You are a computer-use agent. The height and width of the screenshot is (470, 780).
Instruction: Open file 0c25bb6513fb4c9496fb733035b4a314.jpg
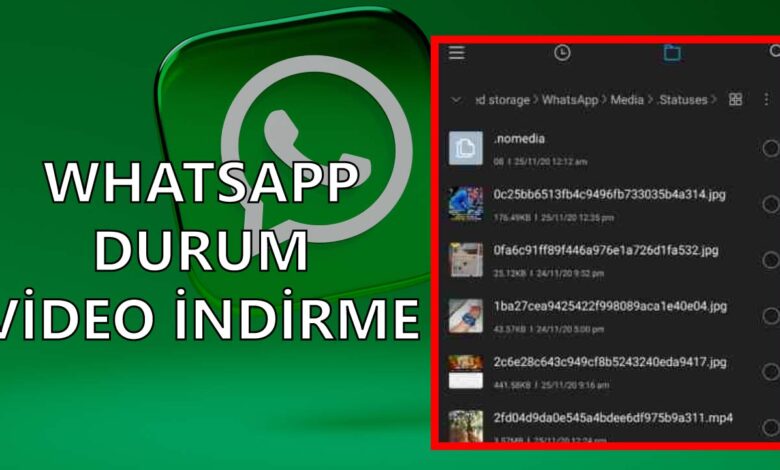coord(609,194)
